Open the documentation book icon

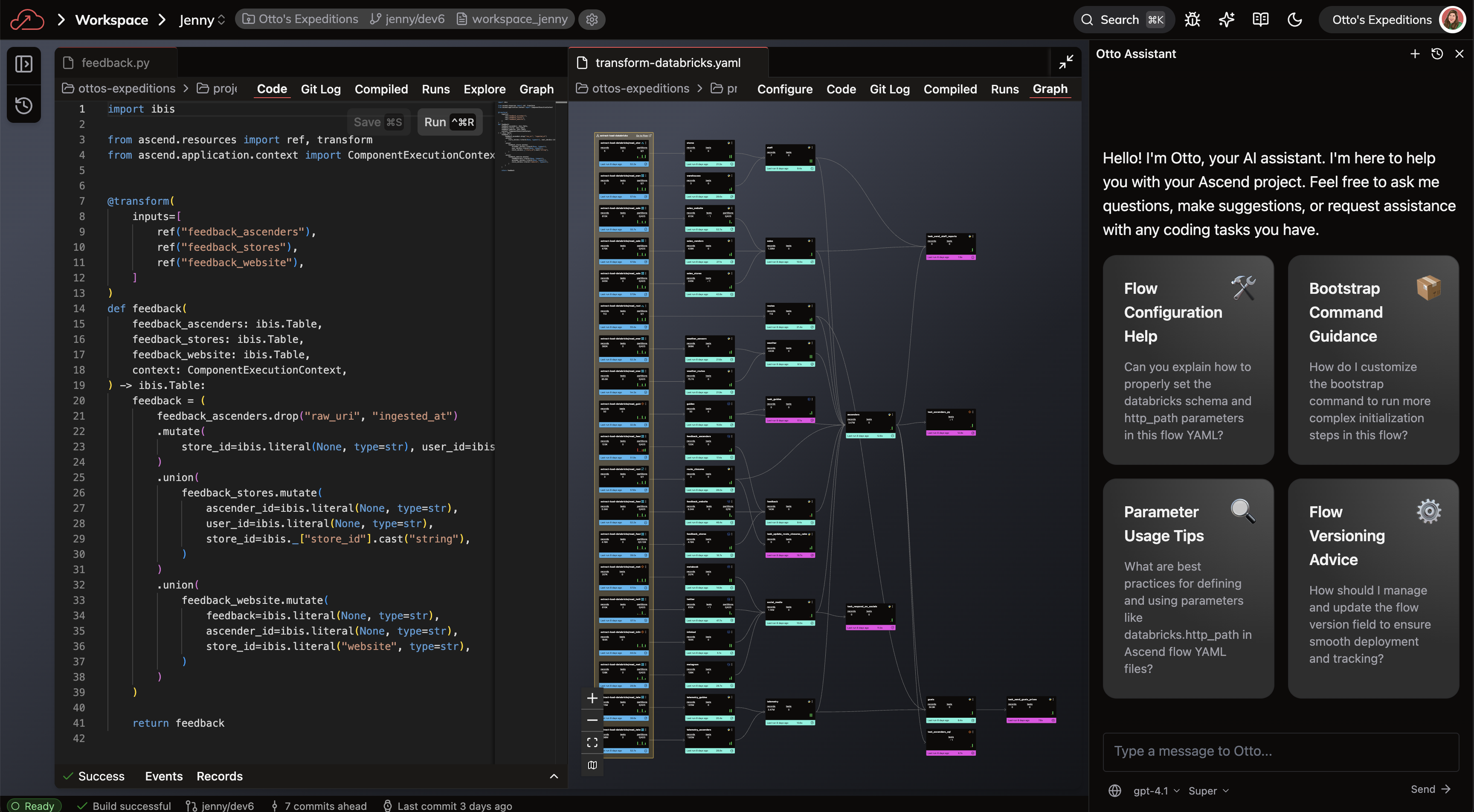(x=1260, y=20)
